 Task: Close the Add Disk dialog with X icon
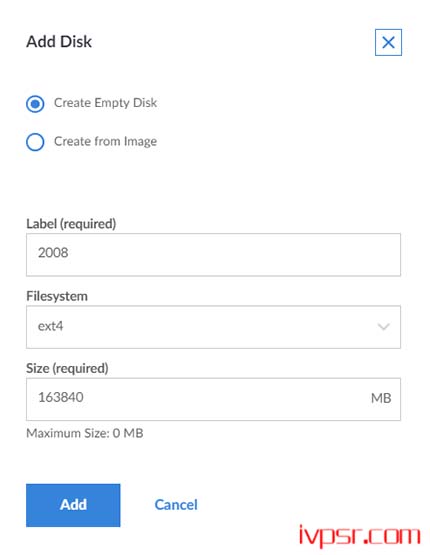tap(388, 42)
